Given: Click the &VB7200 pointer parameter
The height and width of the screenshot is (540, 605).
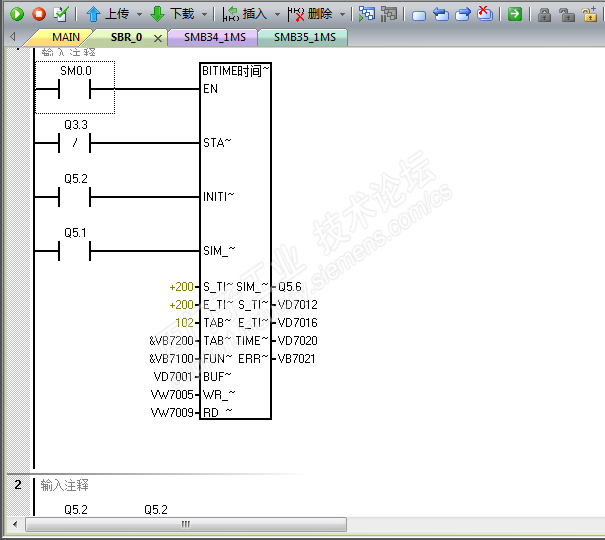Looking at the screenshot, I should click(171, 341).
